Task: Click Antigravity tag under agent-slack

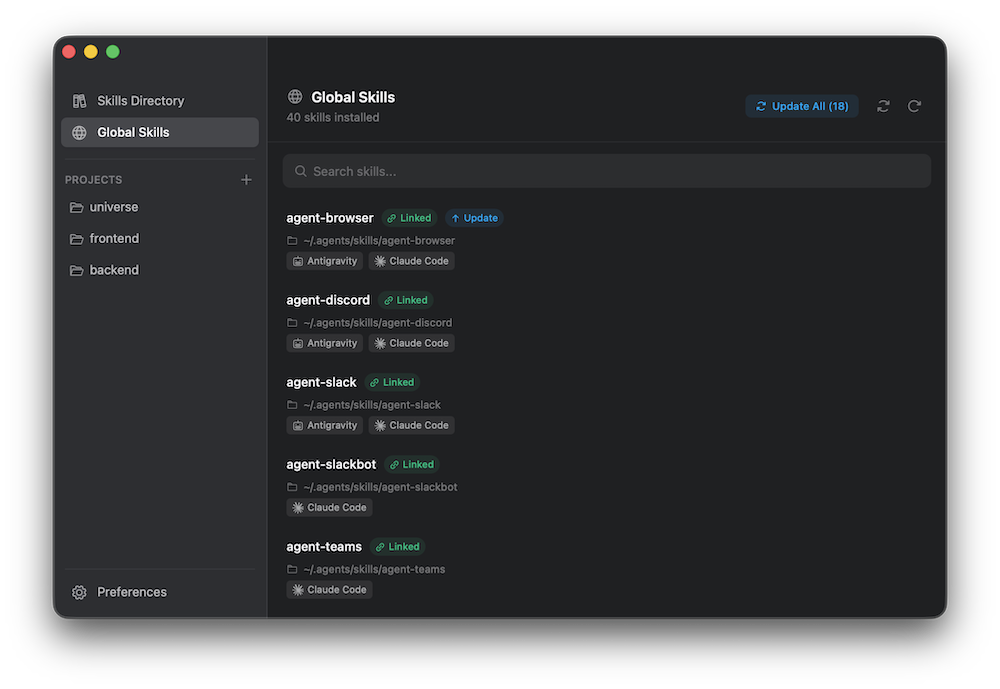Action: 325,426
